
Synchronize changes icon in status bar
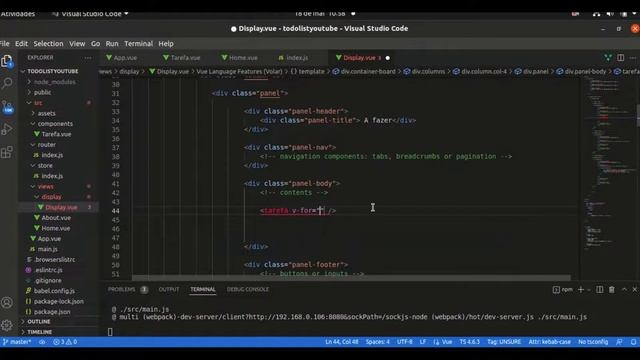pos(42,342)
